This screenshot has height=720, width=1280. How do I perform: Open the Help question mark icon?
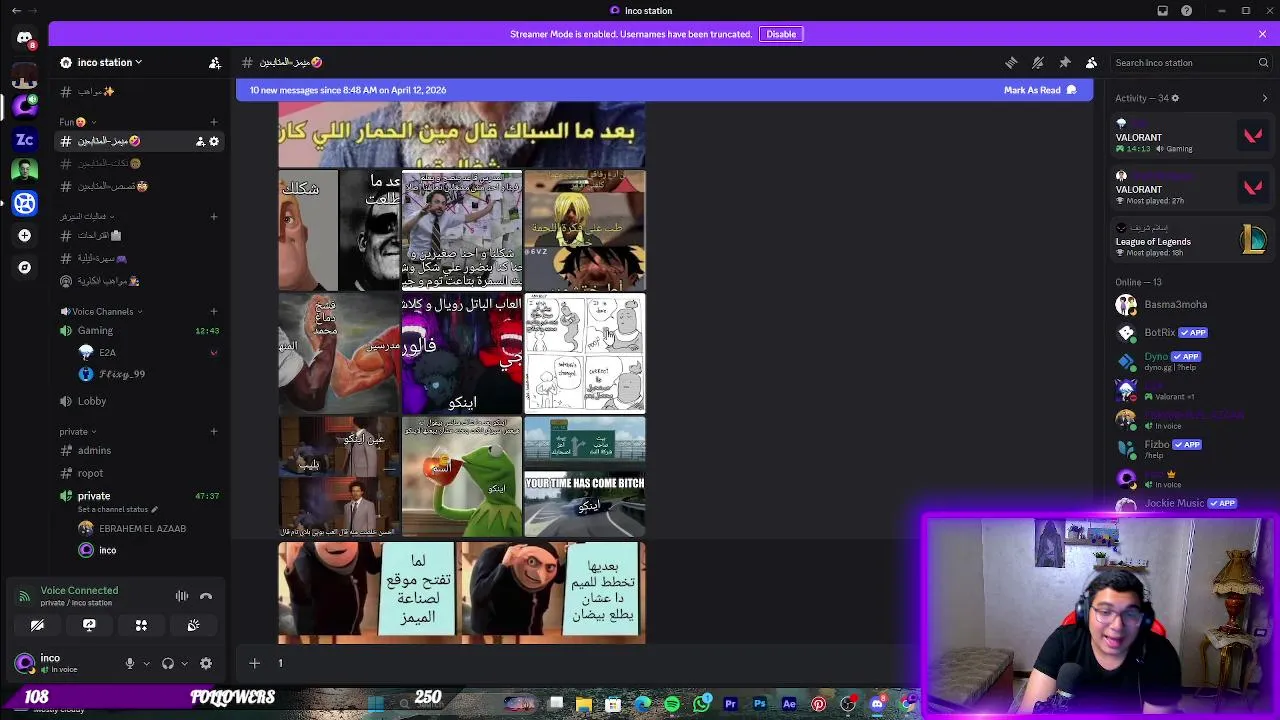tap(1186, 11)
